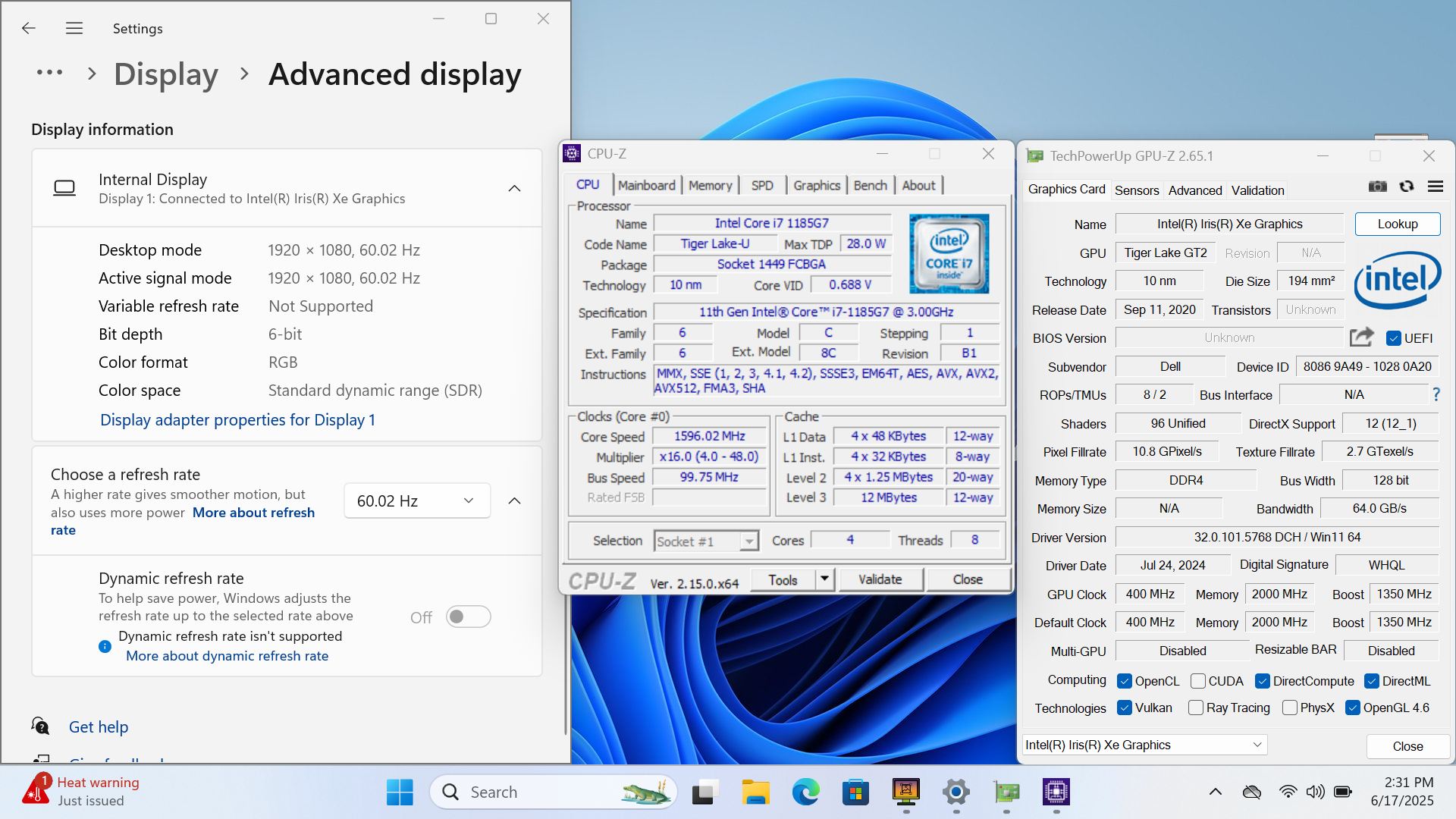Toggle Dynamic refresh rate switch
This screenshot has height=819, width=1456.
(x=468, y=617)
